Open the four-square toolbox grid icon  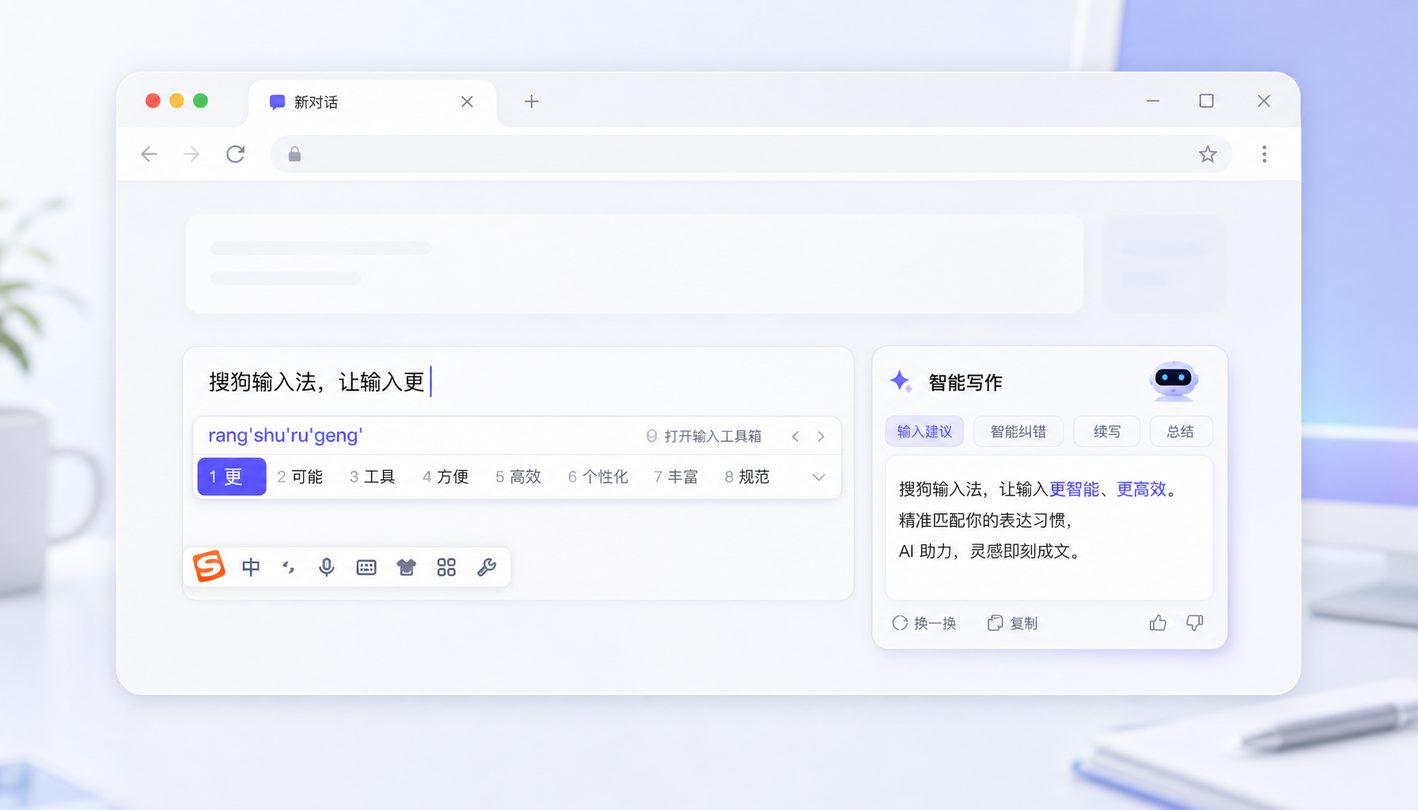[x=446, y=568]
